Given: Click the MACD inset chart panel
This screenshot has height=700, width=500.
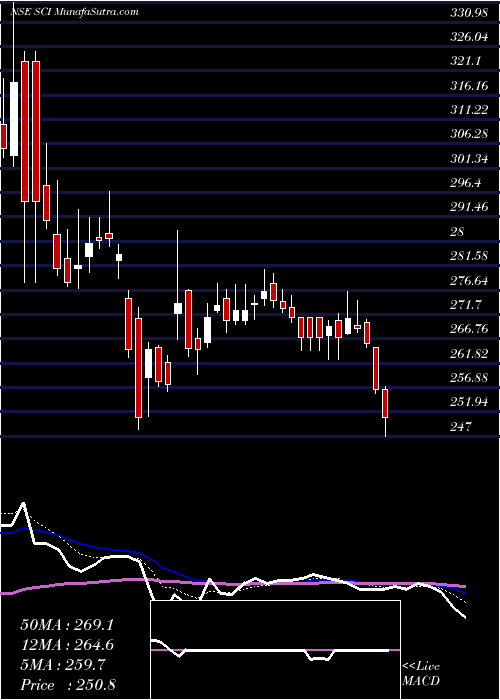Looking at the screenshot, I should [275, 650].
